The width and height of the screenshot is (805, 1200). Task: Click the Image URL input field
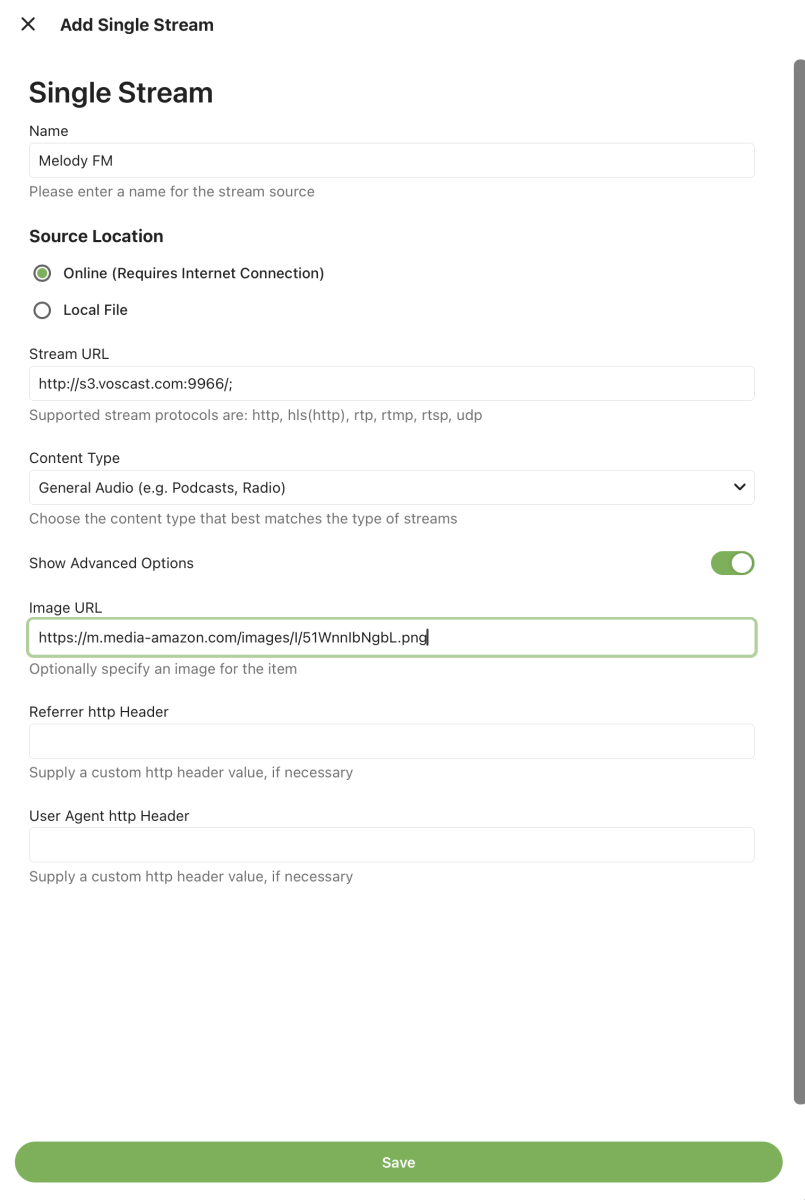point(391,638)
